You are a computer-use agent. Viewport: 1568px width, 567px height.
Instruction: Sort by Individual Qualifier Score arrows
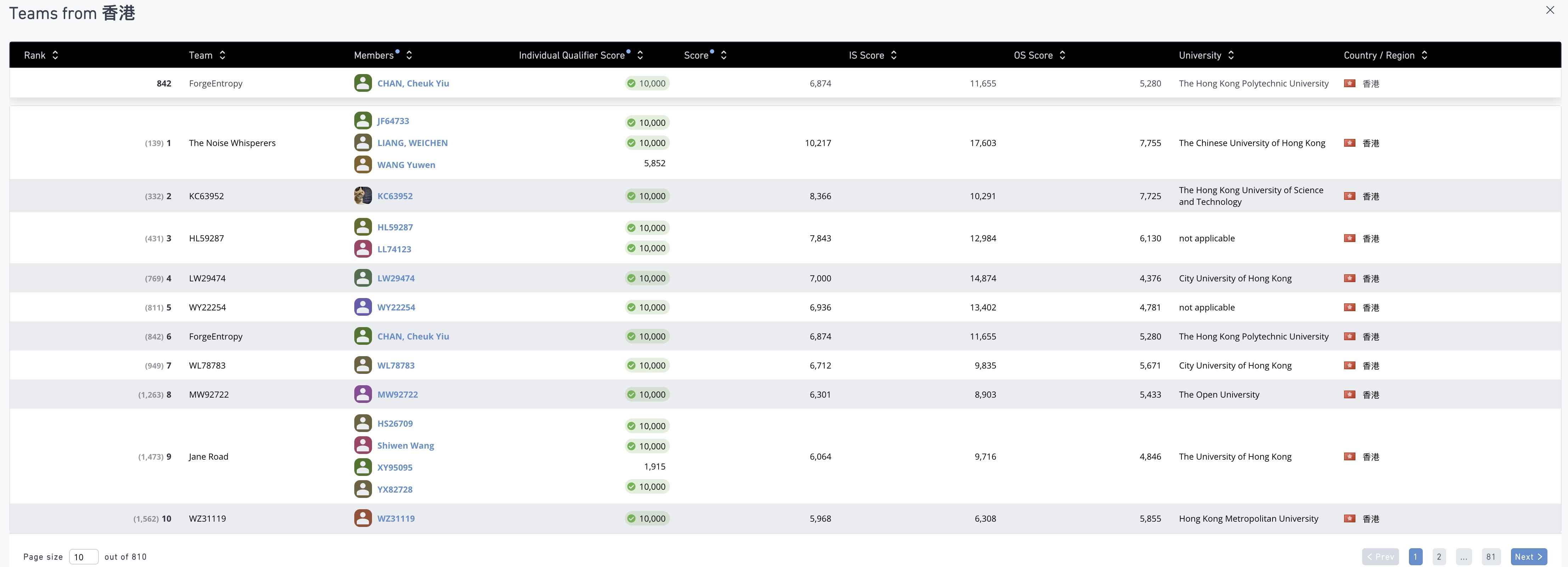pos(640,55)
